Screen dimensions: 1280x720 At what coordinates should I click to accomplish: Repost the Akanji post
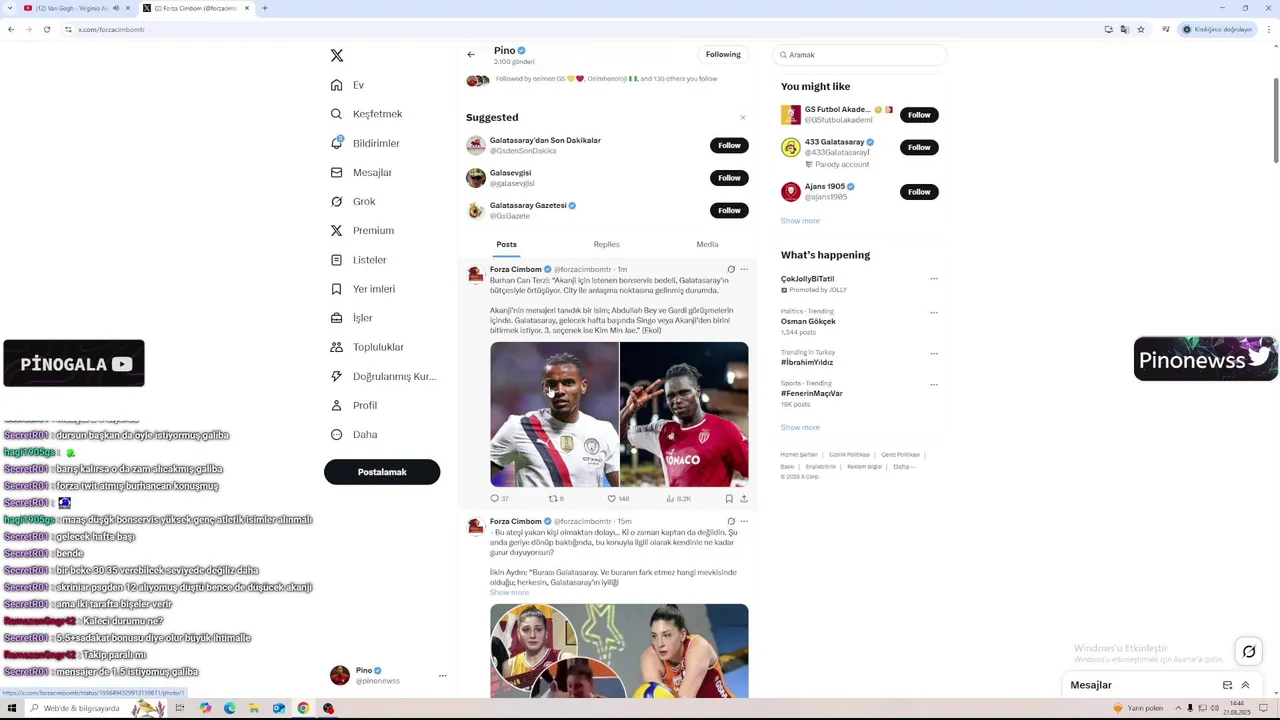[556, 498]
